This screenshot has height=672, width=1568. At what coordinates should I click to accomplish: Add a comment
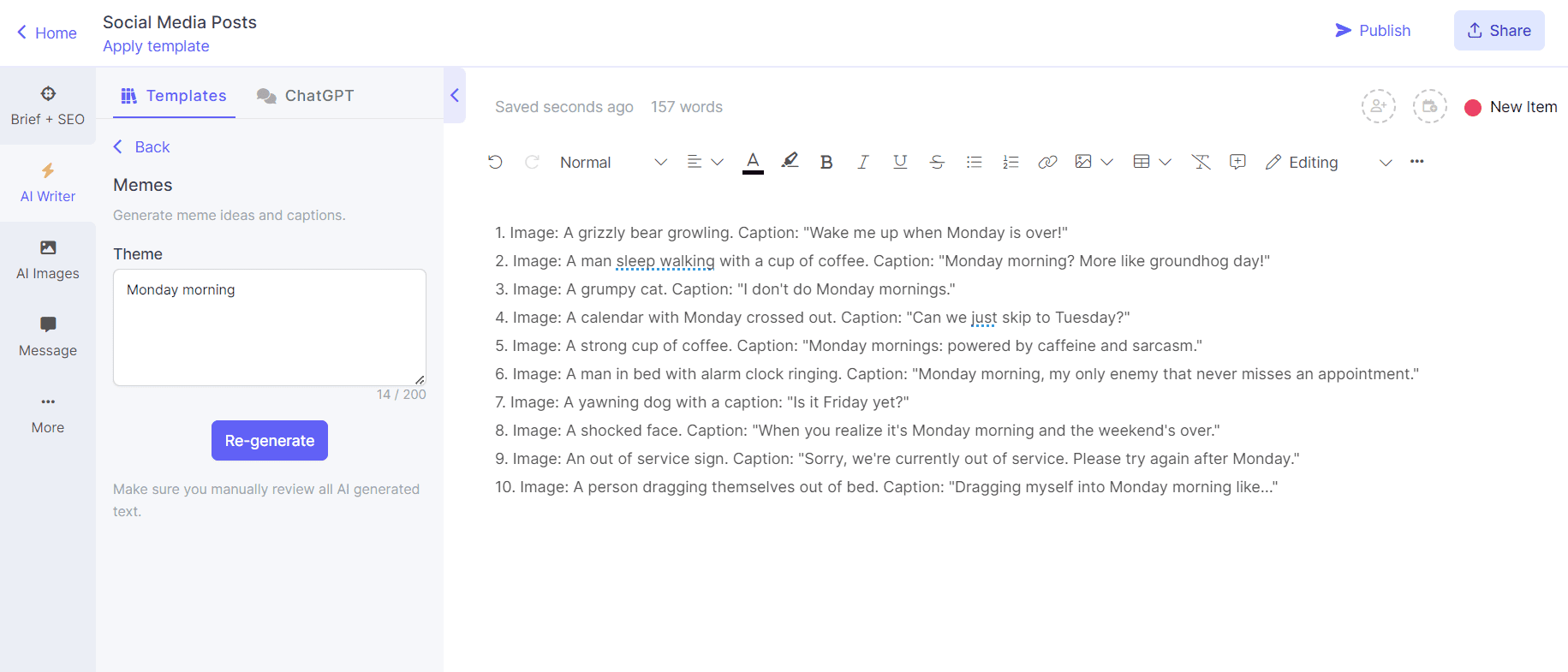point(1237,162)
